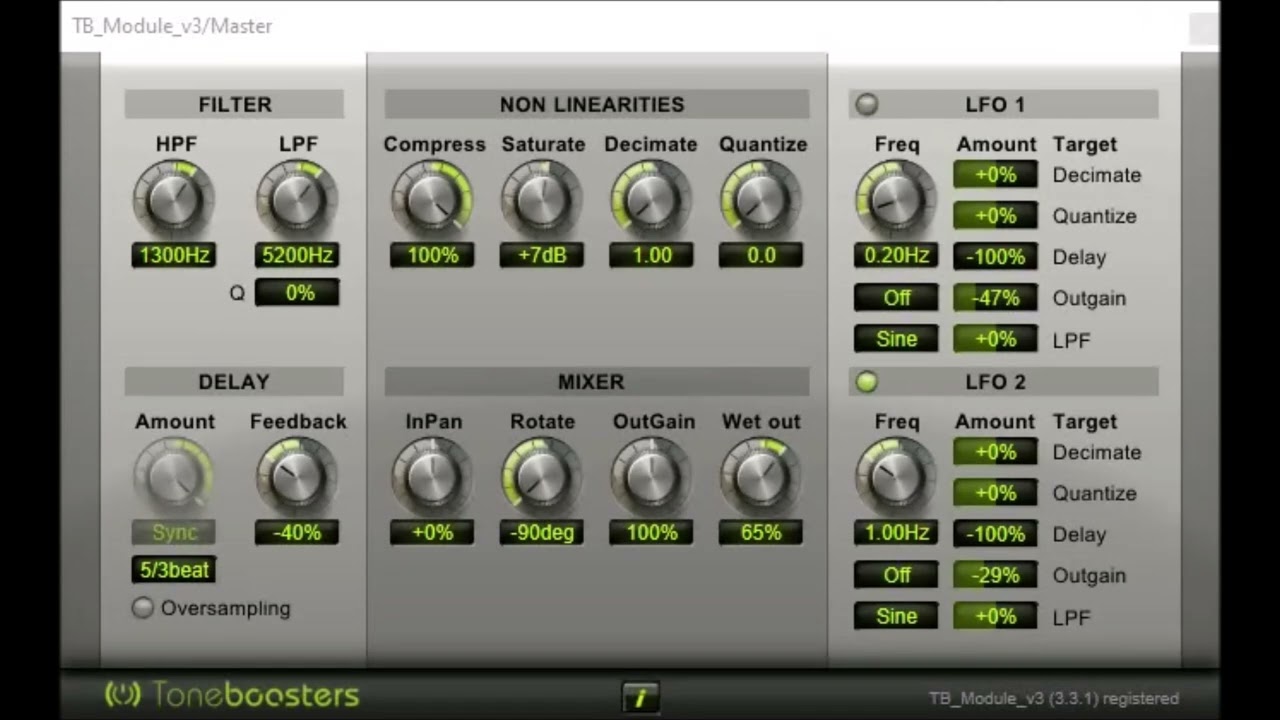Click the delay Amount knob
The image size is (1280, 720).
tap(174, 476)
